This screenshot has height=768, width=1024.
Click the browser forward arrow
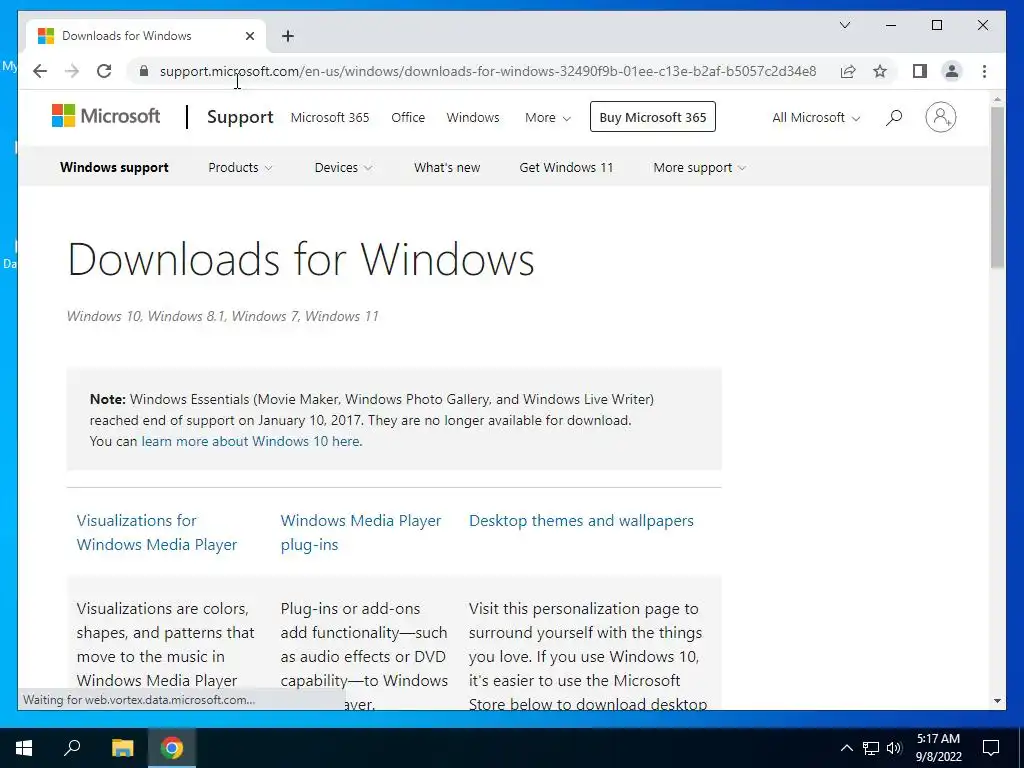click(x=72, y=71)
